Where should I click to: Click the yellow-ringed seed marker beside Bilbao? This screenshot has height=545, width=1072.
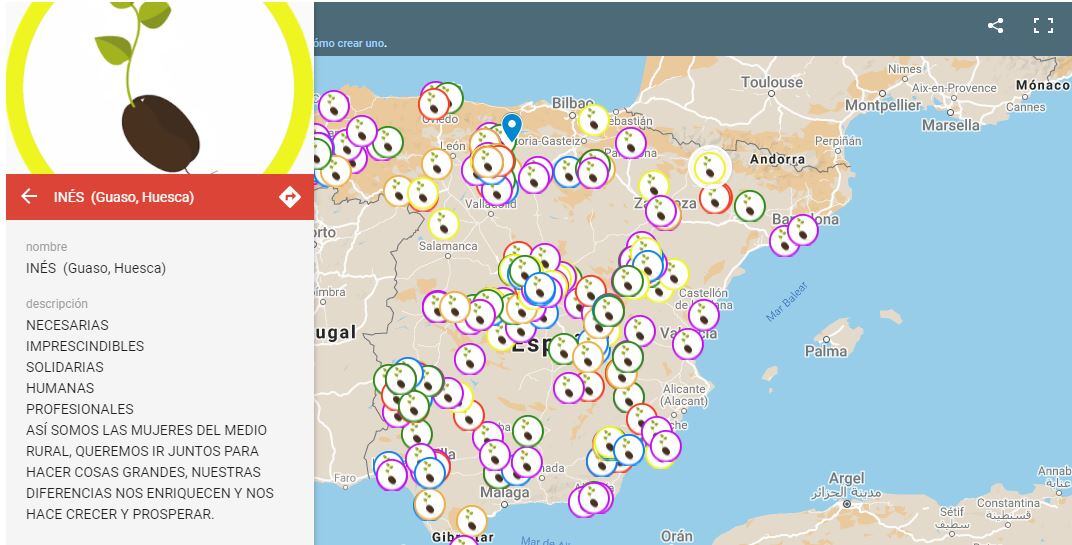(593, 121)
